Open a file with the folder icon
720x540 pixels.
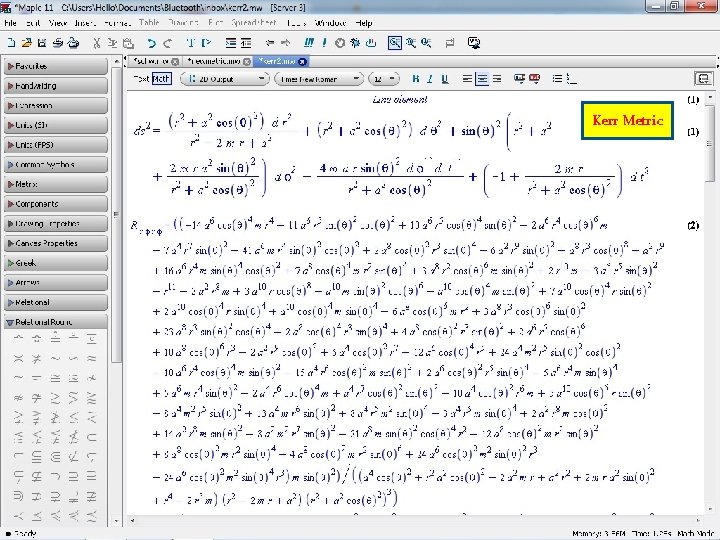(27, 43)
